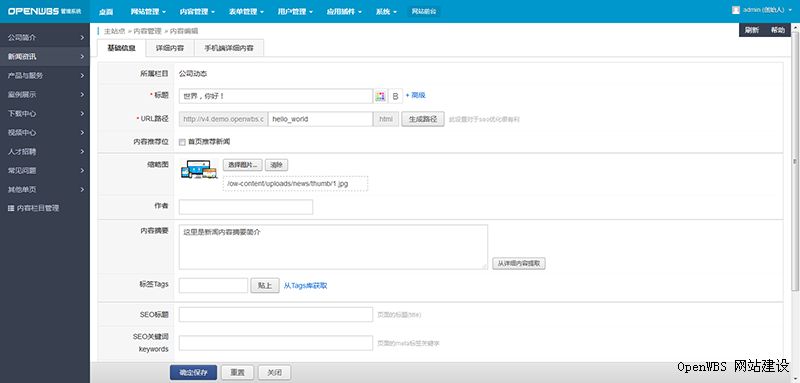
Task: Click the 内容栏目管理 grid icon
Action: point(11,208)
